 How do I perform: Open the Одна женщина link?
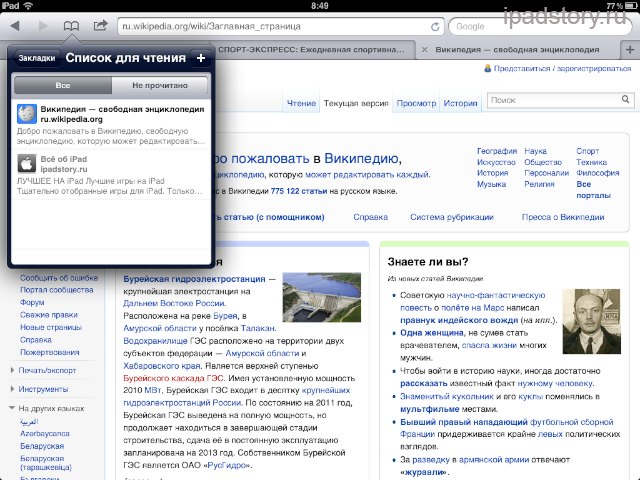(431, 333)
